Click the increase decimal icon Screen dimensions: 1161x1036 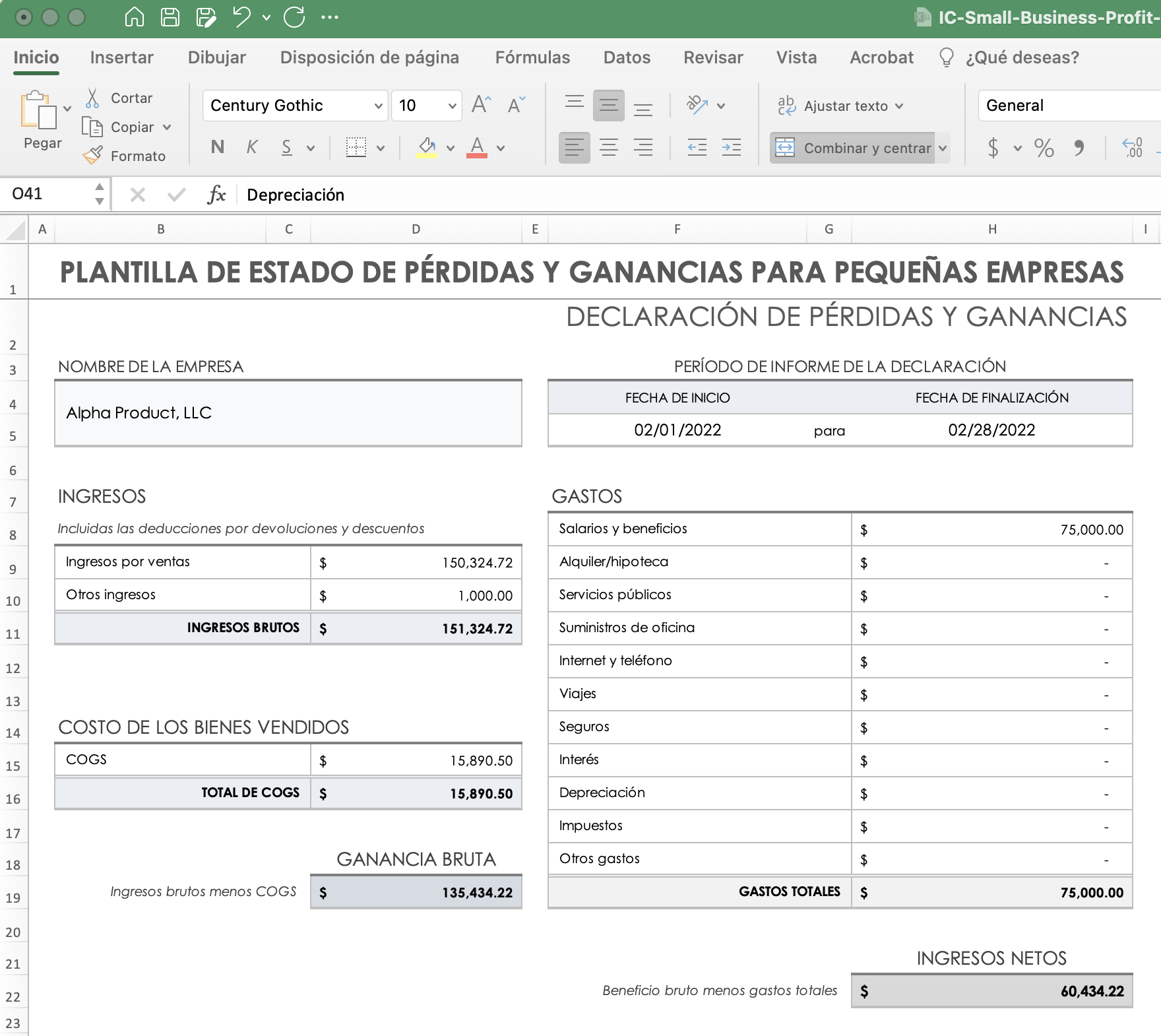(x=1132, y=148)
